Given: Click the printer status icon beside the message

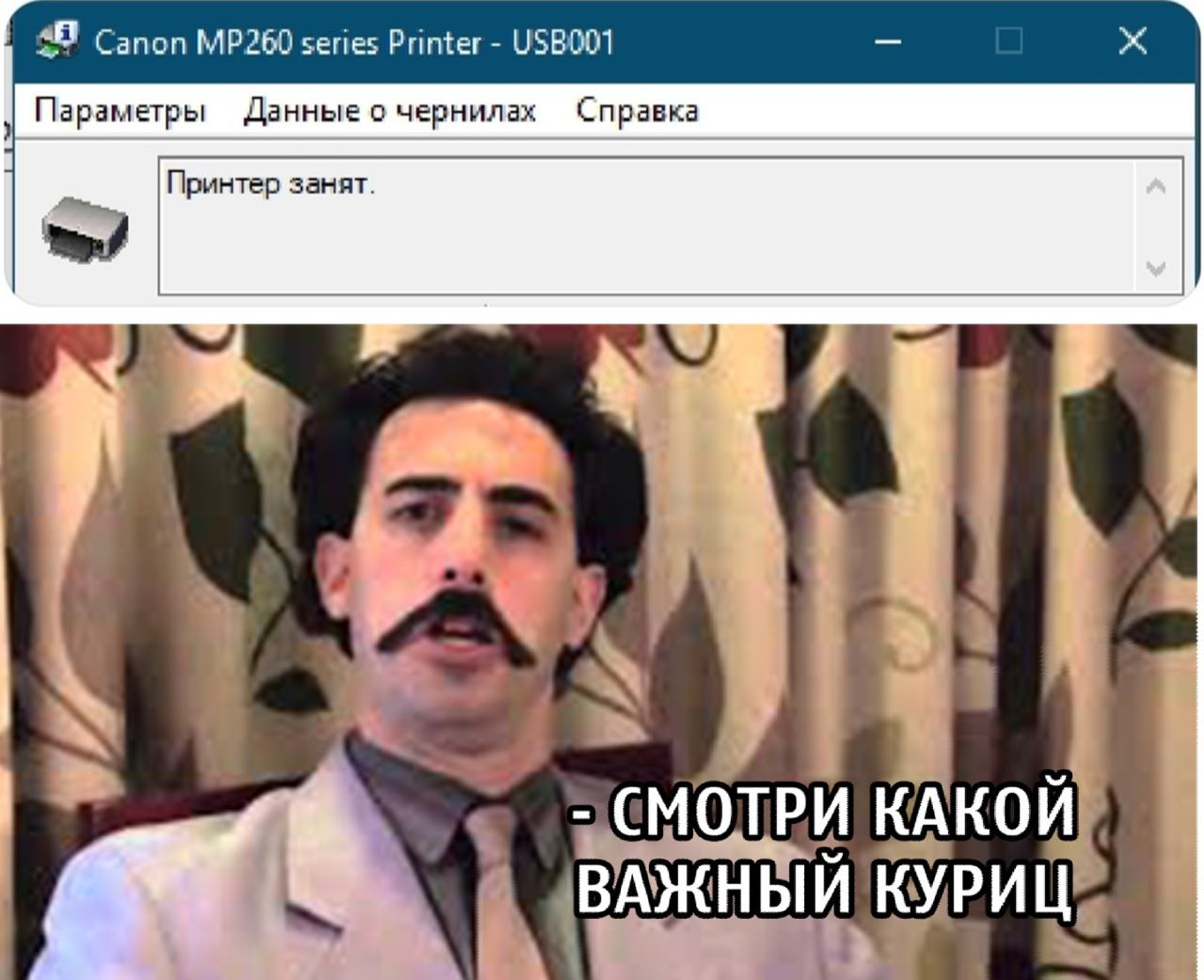Looking at the screenshot, I should point(85,229).
